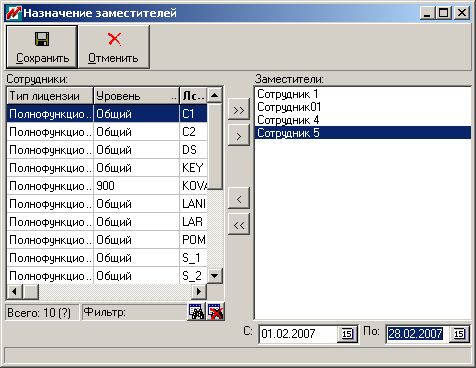This screenshot has height=368, width=476.
Task: Close the Назначение заместителей window
Action: pyautogui.click(x=462, y=13)
